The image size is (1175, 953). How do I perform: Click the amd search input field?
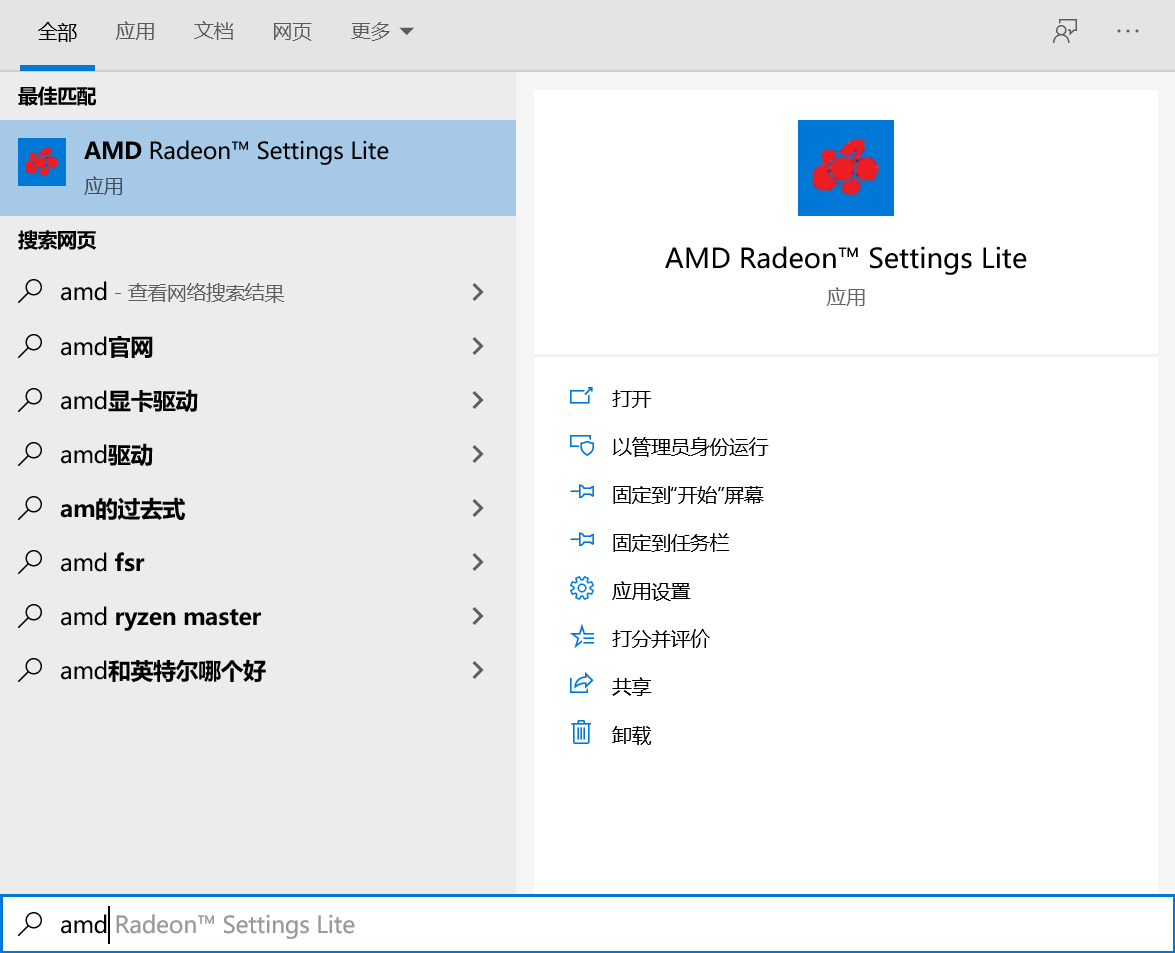(x=588, y=924)
